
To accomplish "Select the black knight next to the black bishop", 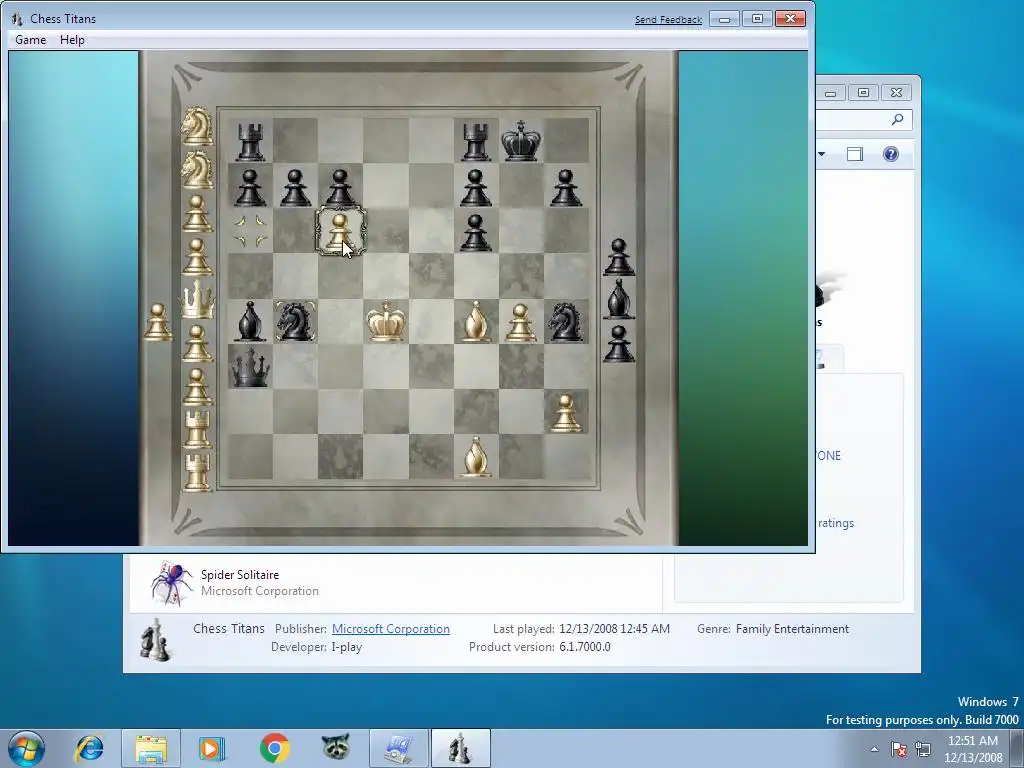I will click(296, 321).
